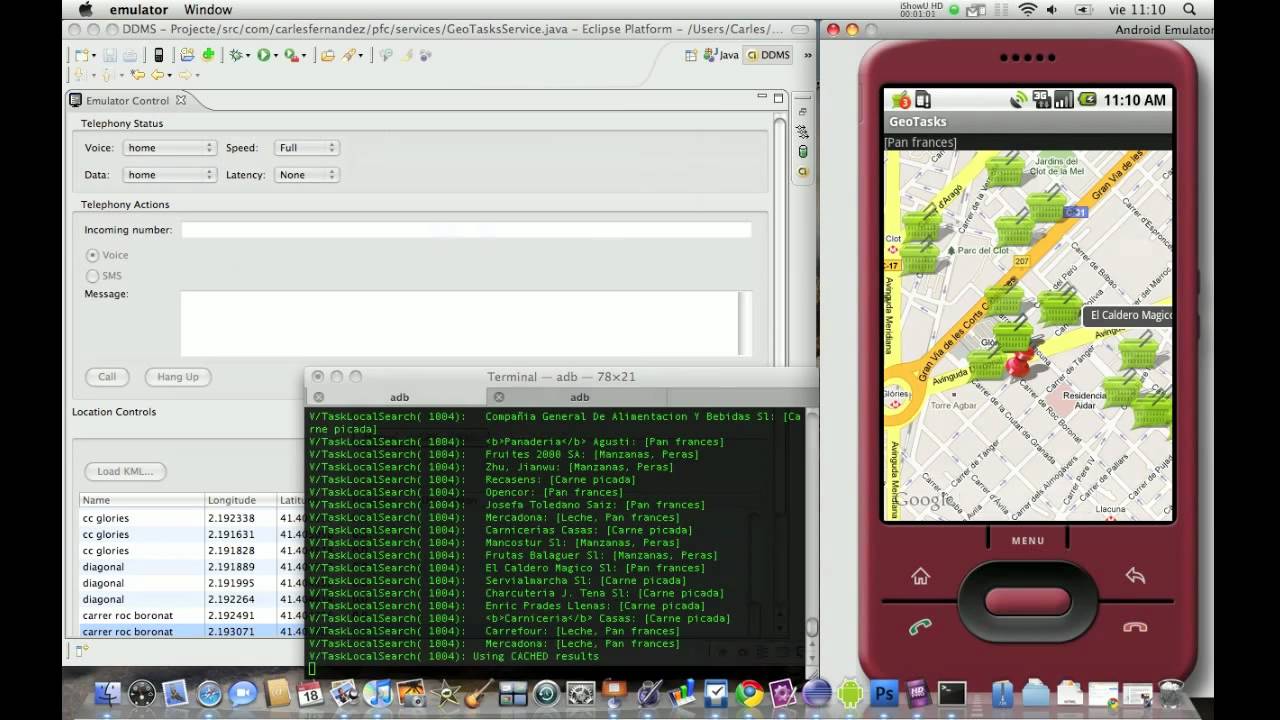Click the menu bar clock showing vie 11:10
Image resolution: width=1280 pixels, height=720 pixels.
click(1137, 10)
